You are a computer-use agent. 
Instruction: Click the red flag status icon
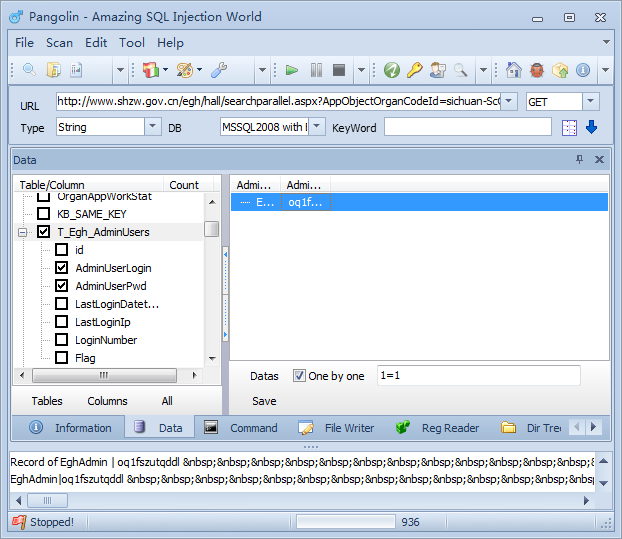[19, 522]
